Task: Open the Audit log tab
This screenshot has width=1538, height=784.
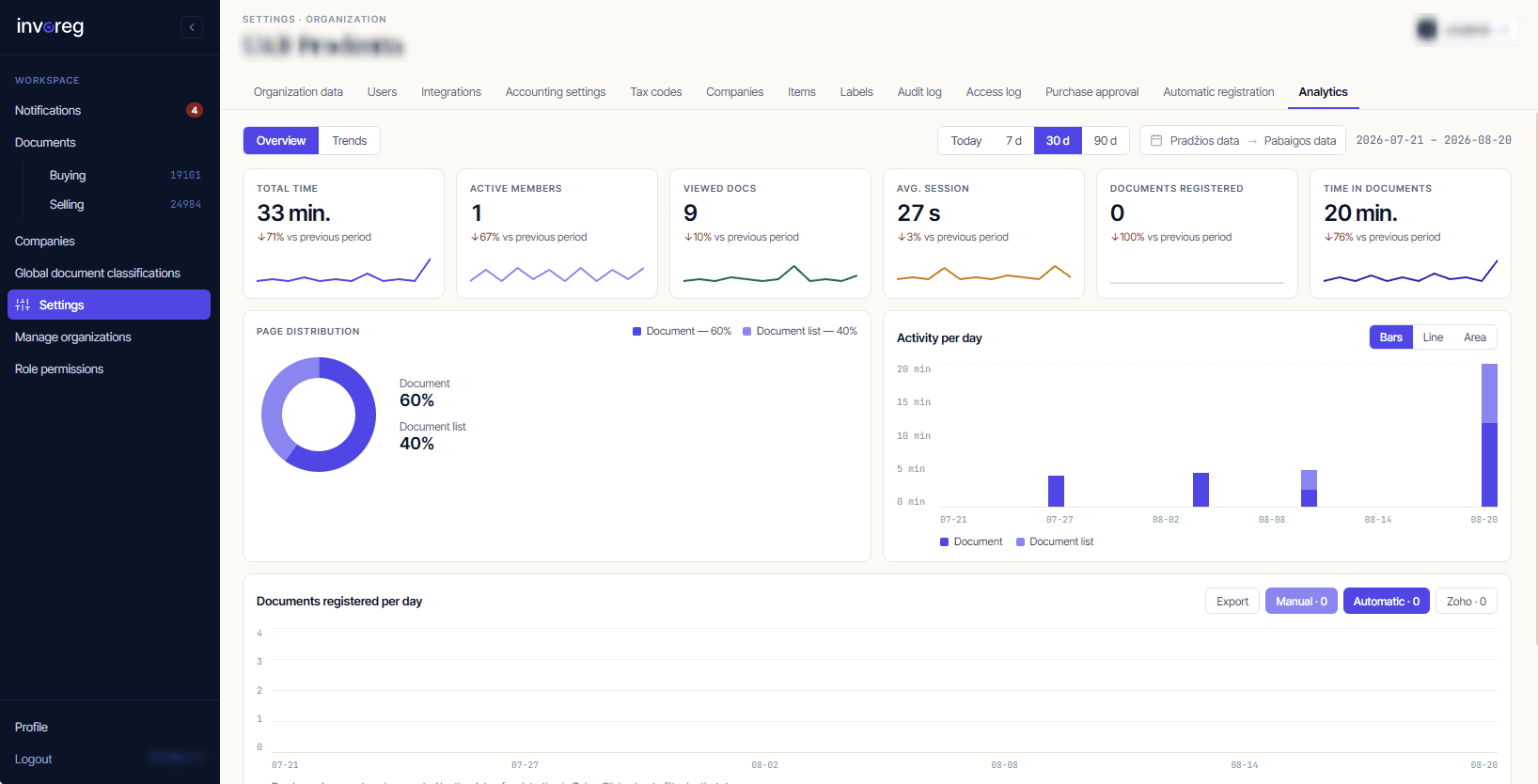Action: tap(919, 92)
